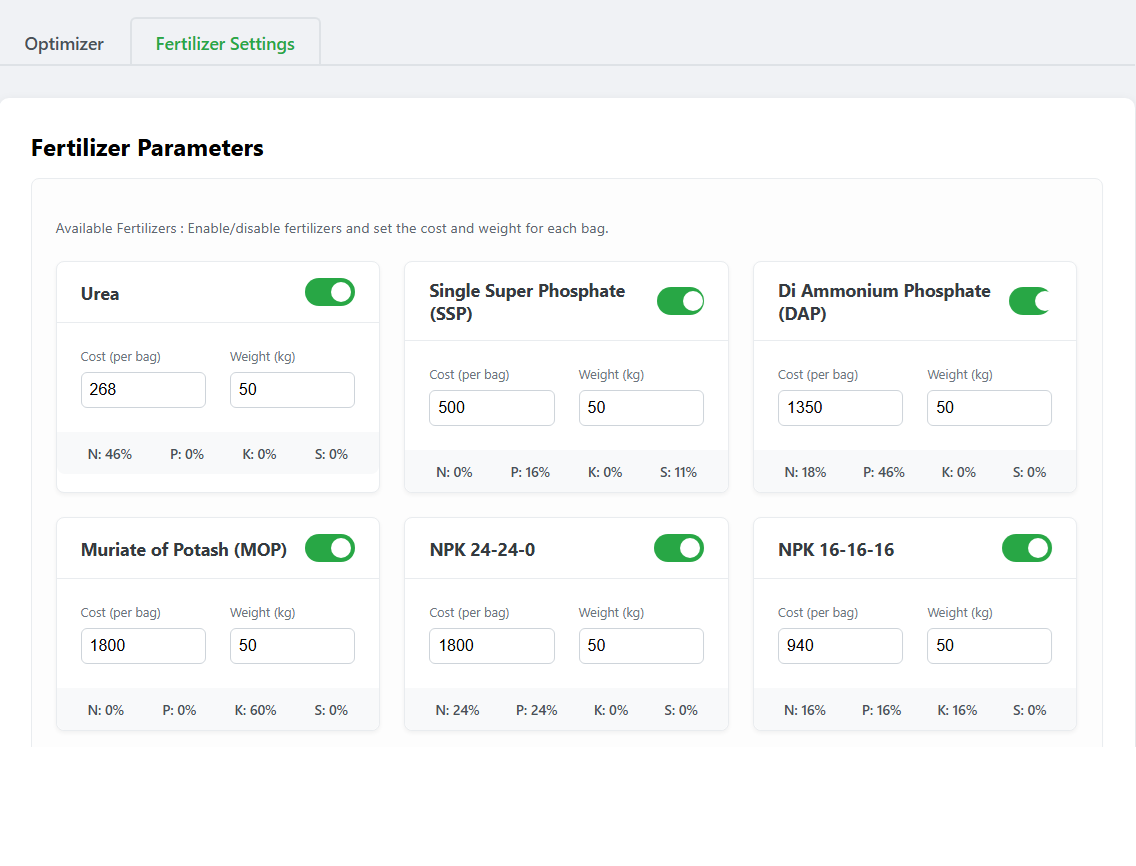Click NPK 24-24-0 weight field
Screen dimensions: 1136x866
click(x=641, y=646)
